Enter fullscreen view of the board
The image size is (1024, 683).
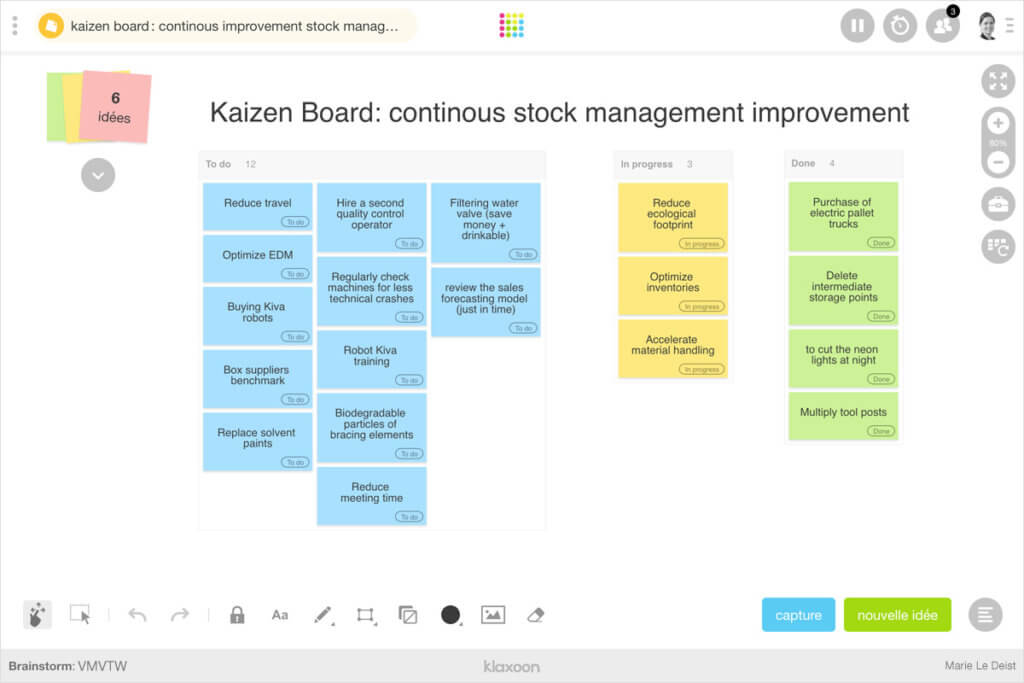tap(998, 82)
